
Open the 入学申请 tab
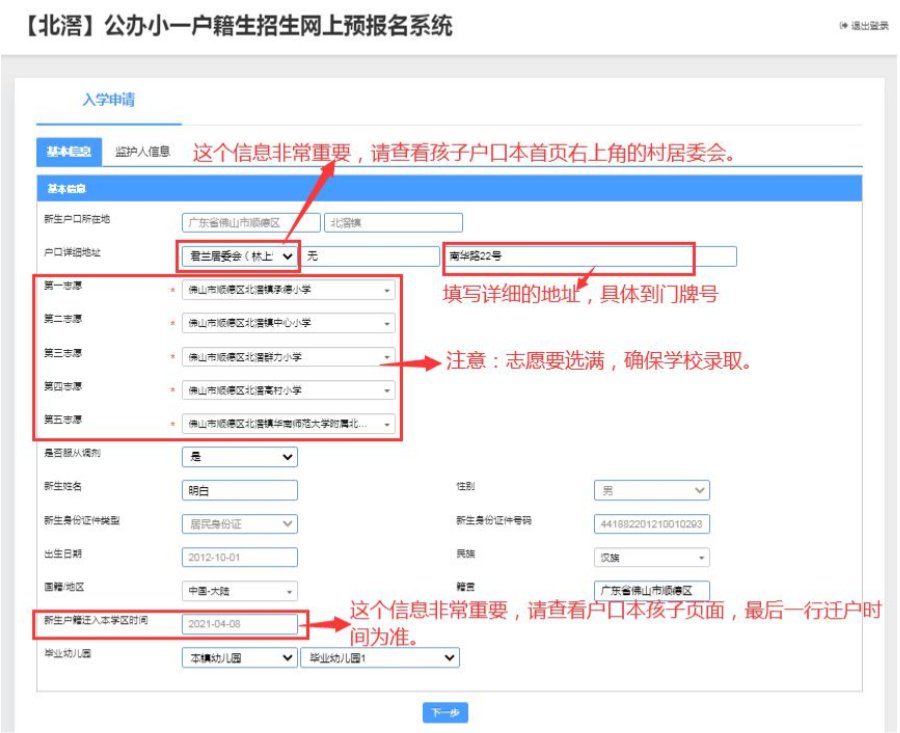point(109,100)
